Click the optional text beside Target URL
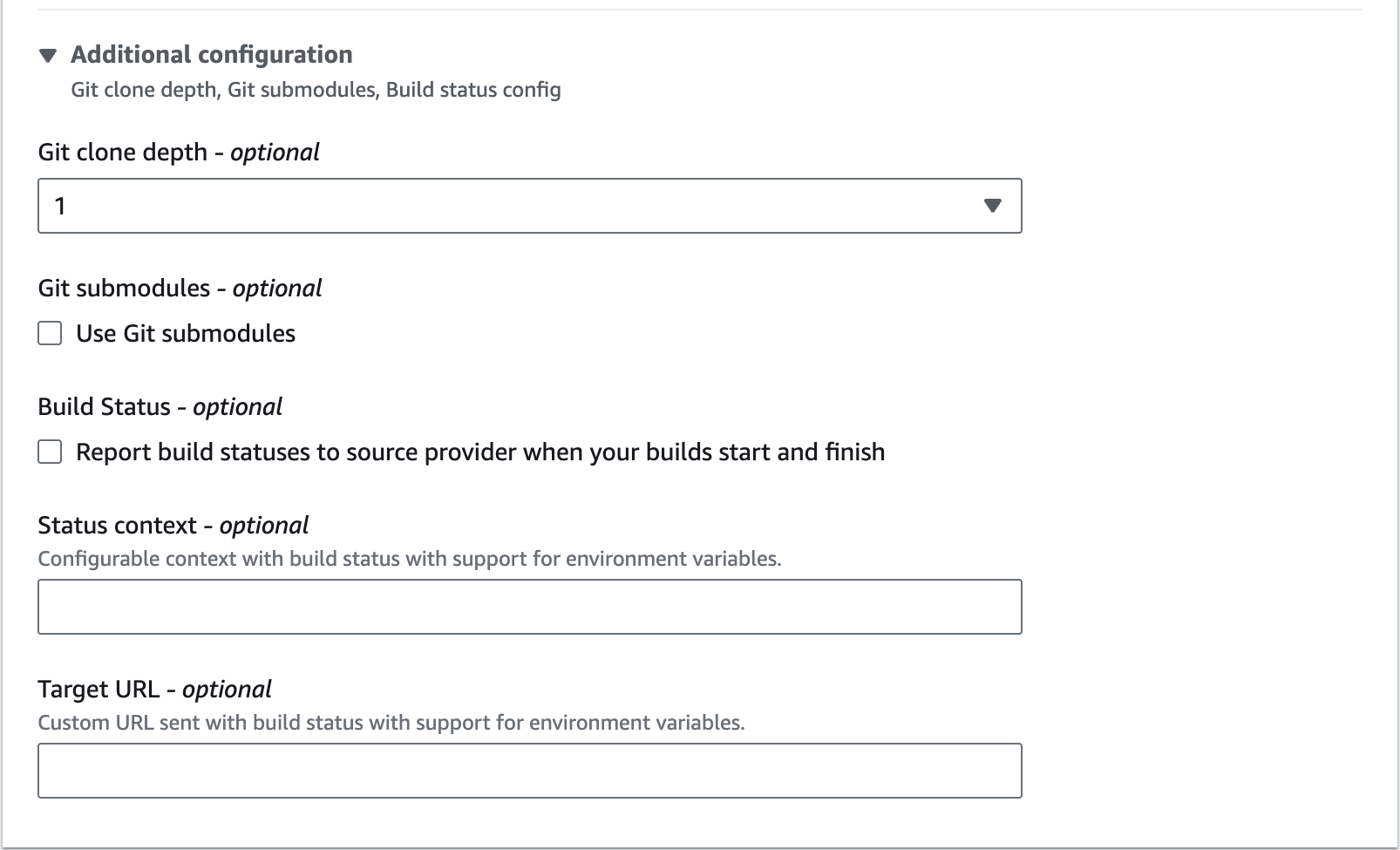 point(227,690)
